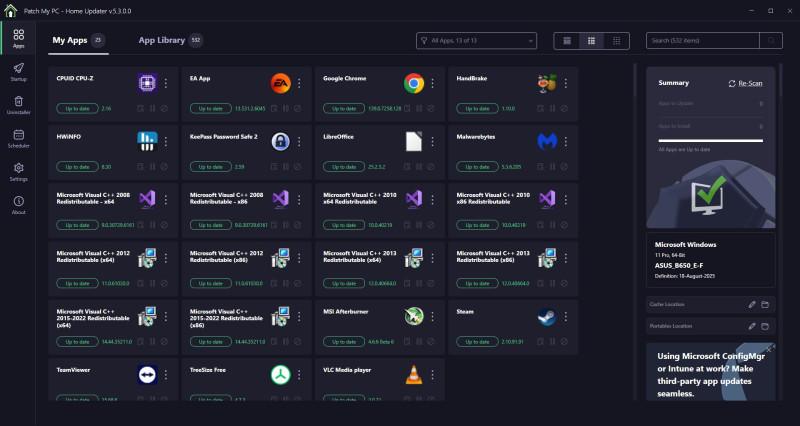Click Google Chrome version 139.0.7258.128
The height and width of the screenshot is (426, 800).
pyautogui.click(x=386, y=109)
